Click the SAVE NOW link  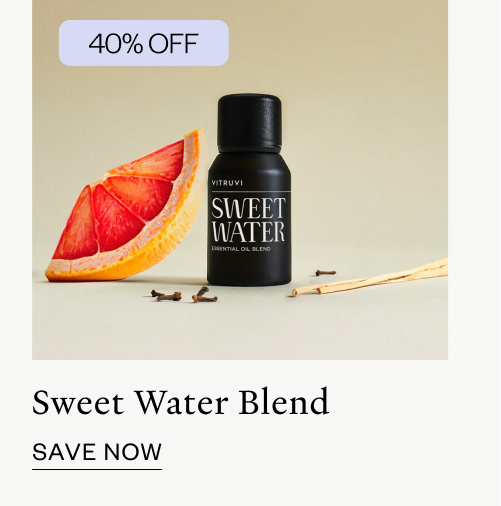coord(97,452)
